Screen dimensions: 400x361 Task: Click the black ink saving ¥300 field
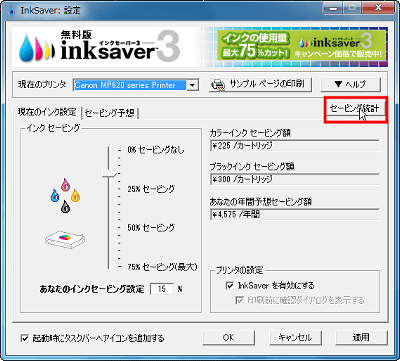point(295,179)
